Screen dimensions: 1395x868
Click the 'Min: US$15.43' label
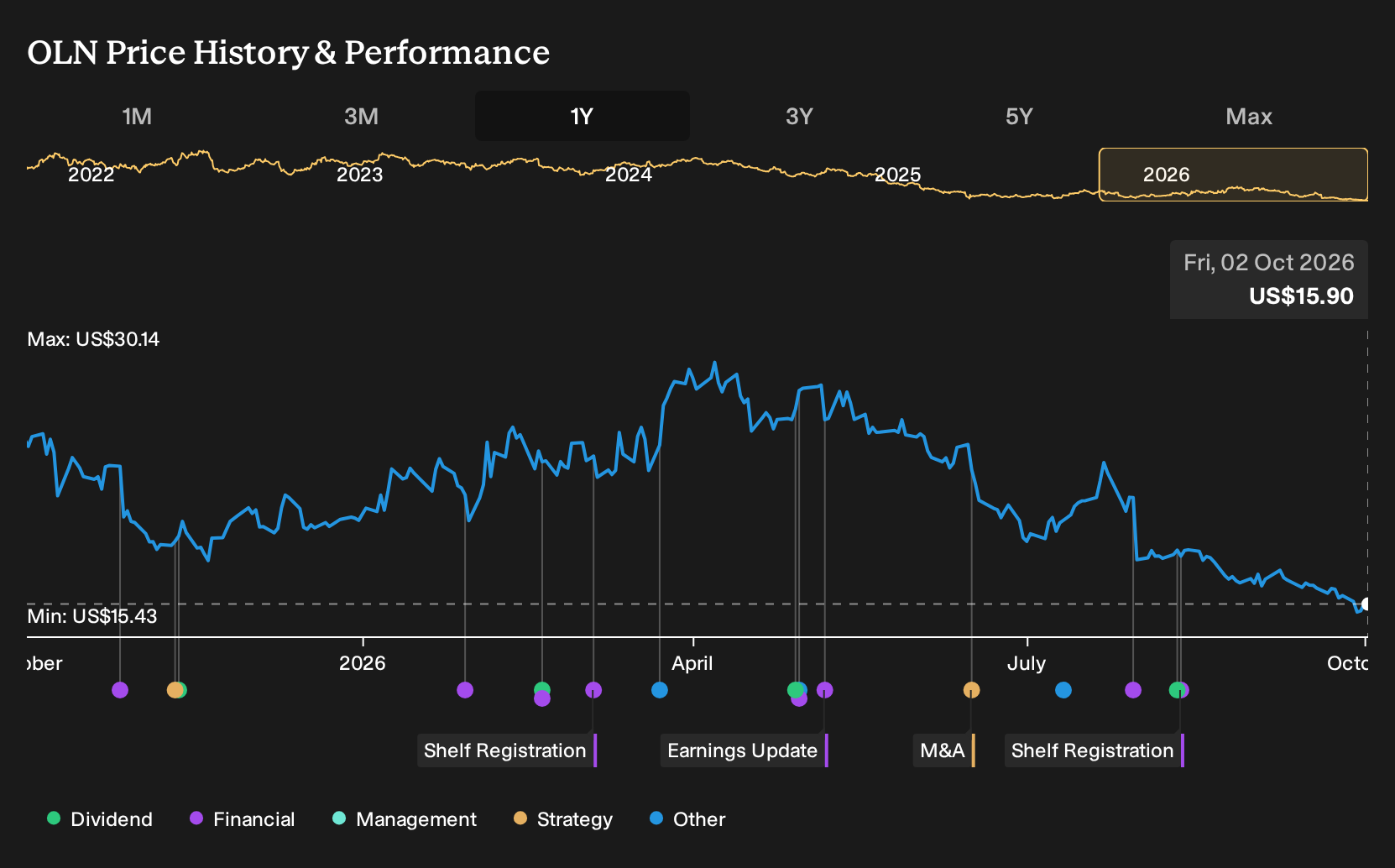(x=92, y=616)
